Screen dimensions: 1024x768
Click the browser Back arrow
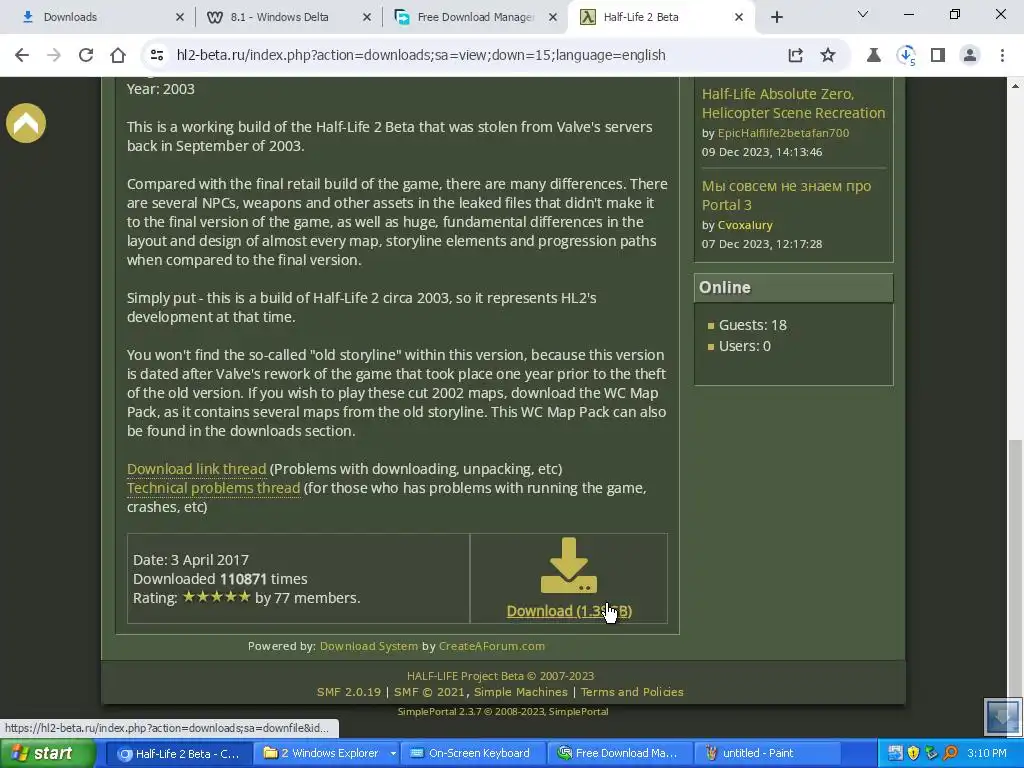pos(22,56)
